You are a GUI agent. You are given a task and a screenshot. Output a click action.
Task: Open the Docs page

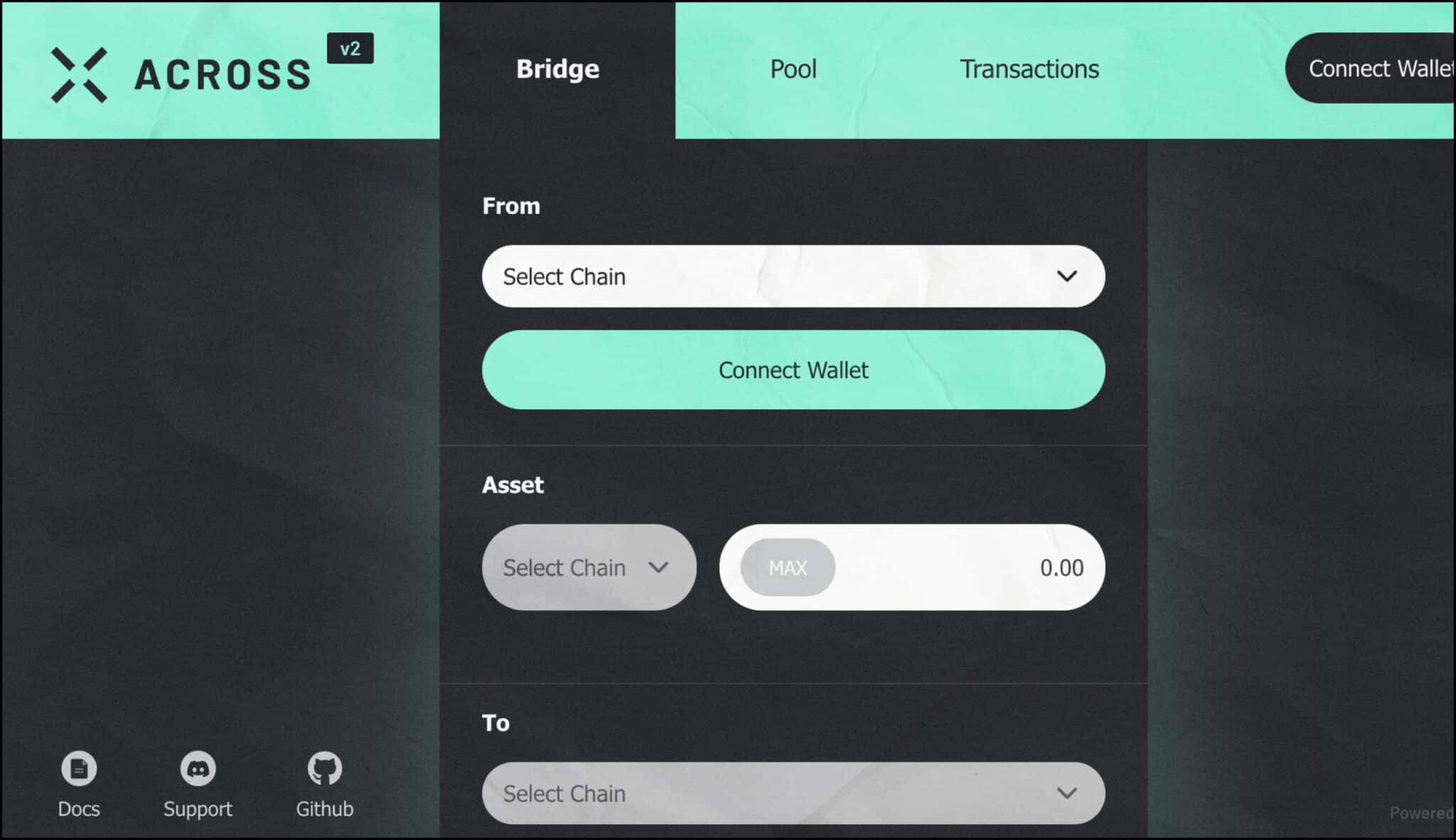(79, 783)
